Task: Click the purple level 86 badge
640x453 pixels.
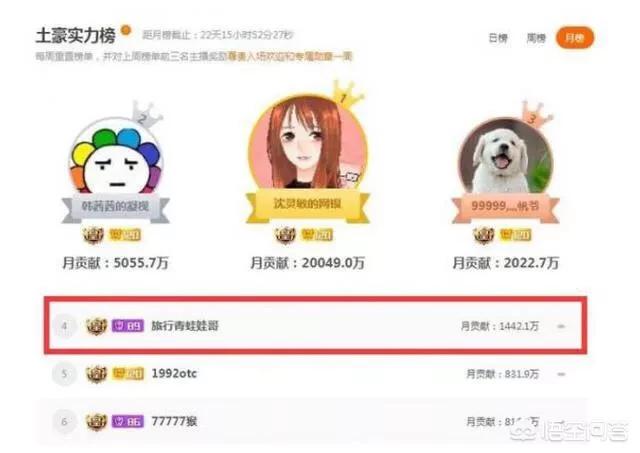Action: coord(128,421)
